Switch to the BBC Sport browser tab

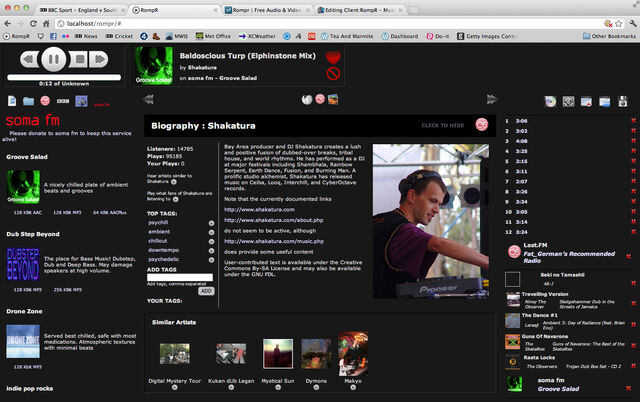pos(82,10)
